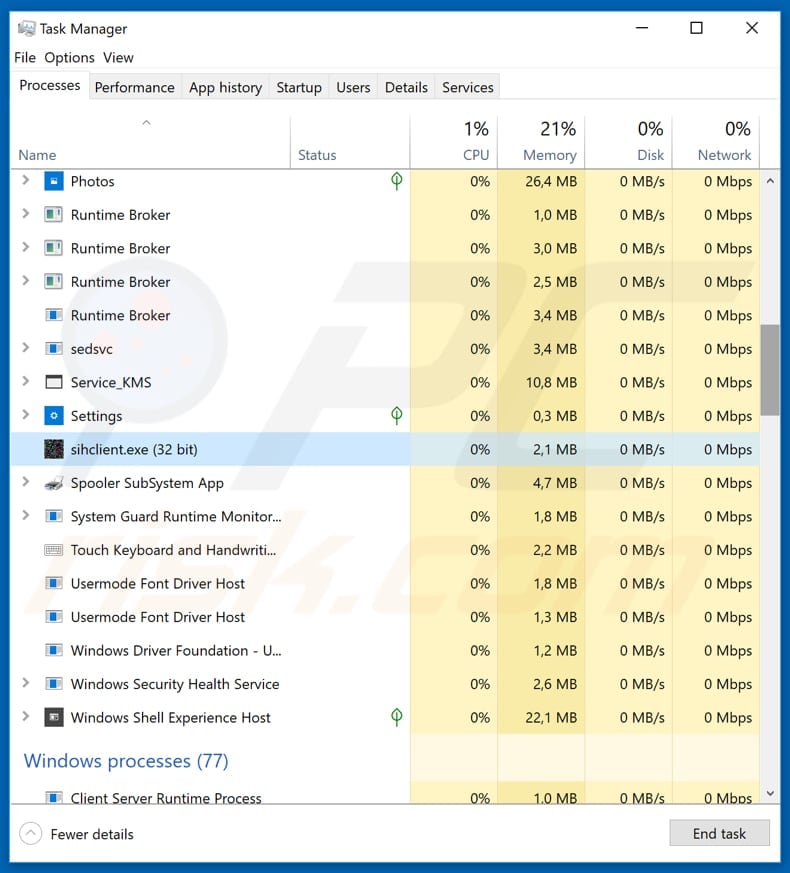
Task: Open the View menu
Action: click(118, 57)
